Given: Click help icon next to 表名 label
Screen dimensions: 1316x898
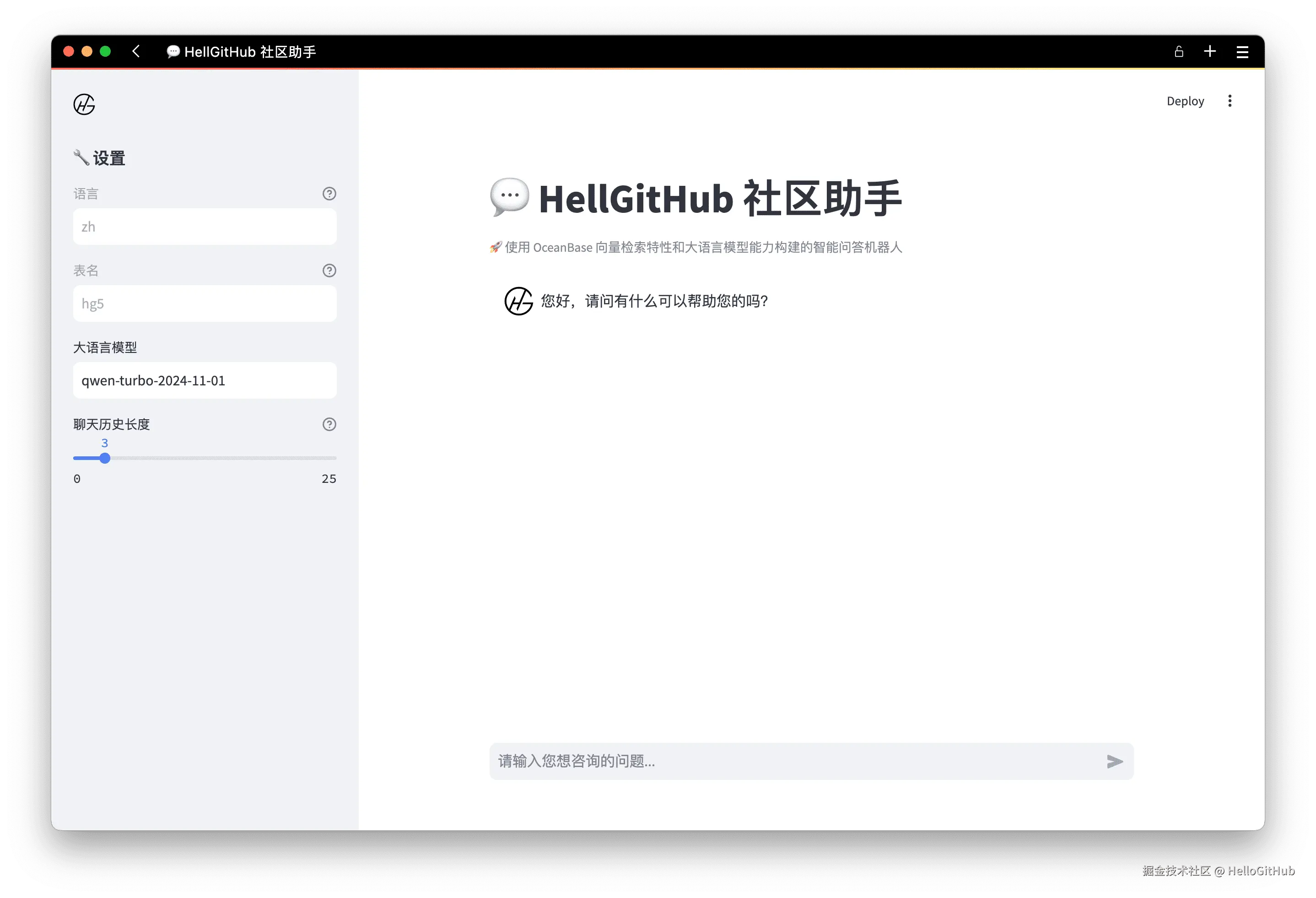Looking at the screenshot, I should [329, 271].
